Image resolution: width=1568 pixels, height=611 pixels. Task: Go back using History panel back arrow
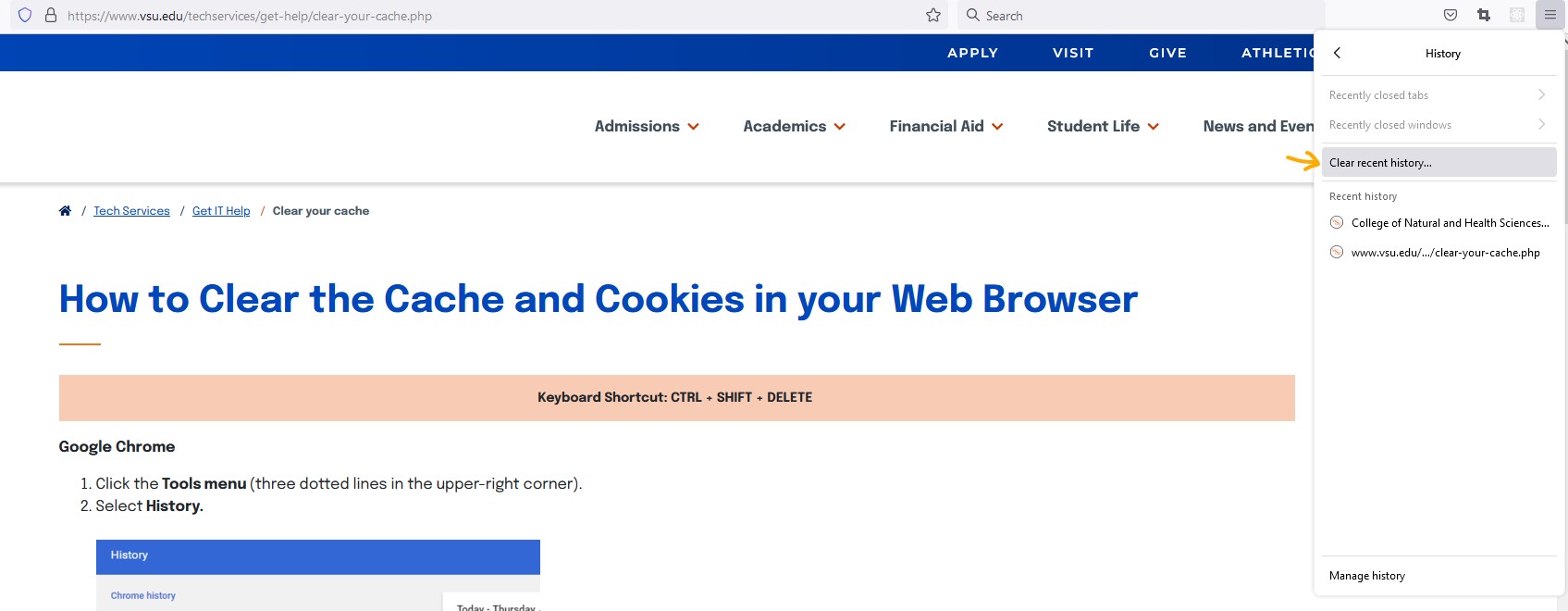pyautogui.click(x=1337, y=53)
